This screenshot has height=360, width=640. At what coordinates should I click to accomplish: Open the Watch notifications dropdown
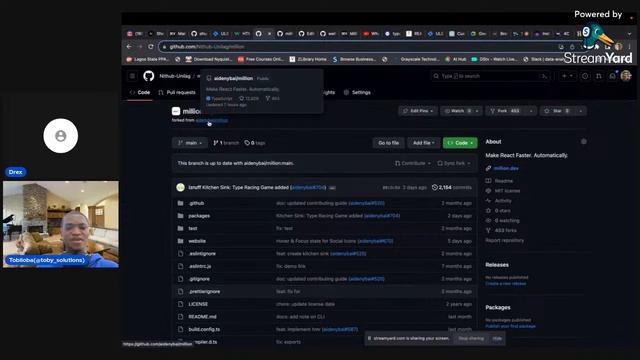(461, 111)
